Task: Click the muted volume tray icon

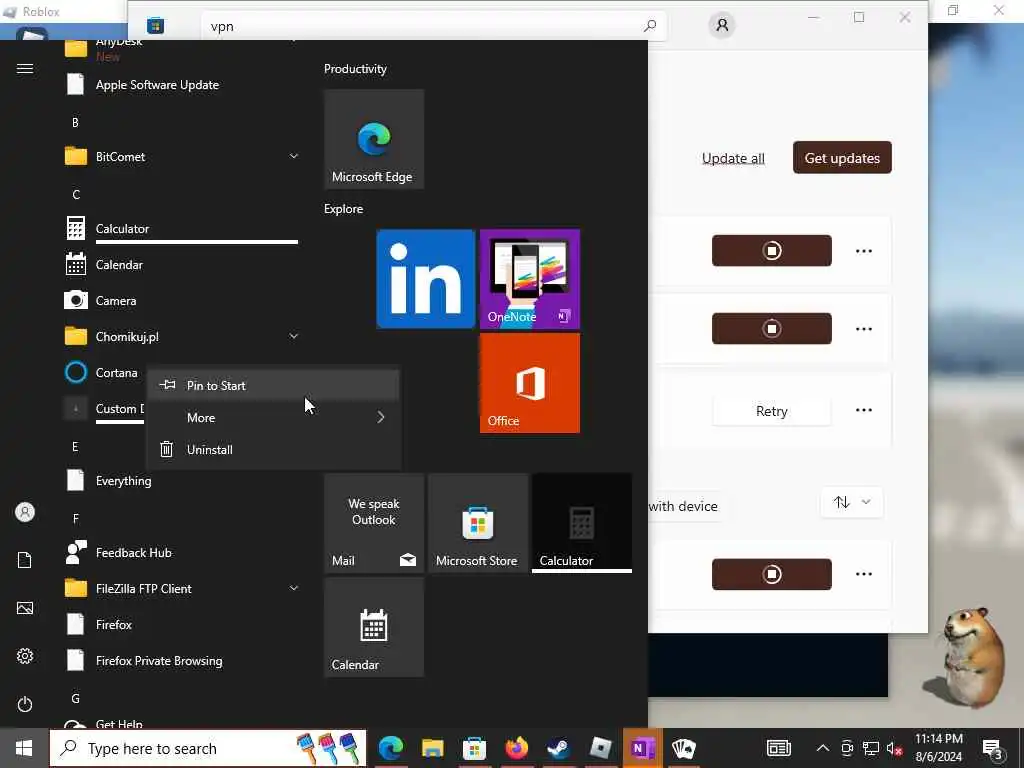Action: [895, 748]
